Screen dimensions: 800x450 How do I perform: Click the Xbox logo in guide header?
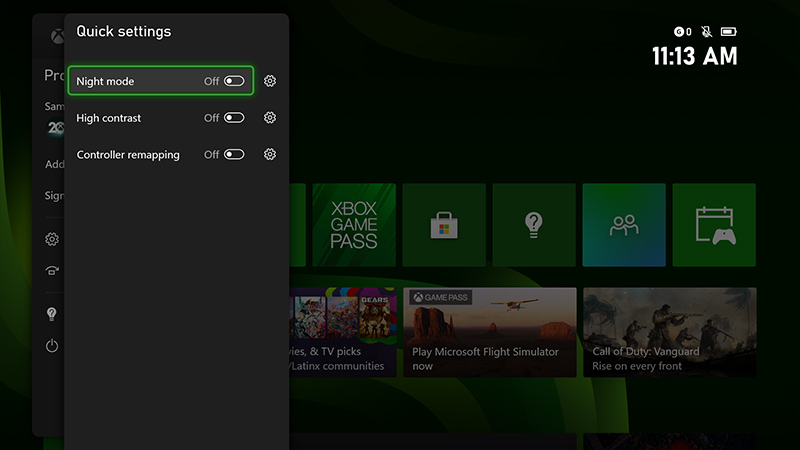[57, 36]
